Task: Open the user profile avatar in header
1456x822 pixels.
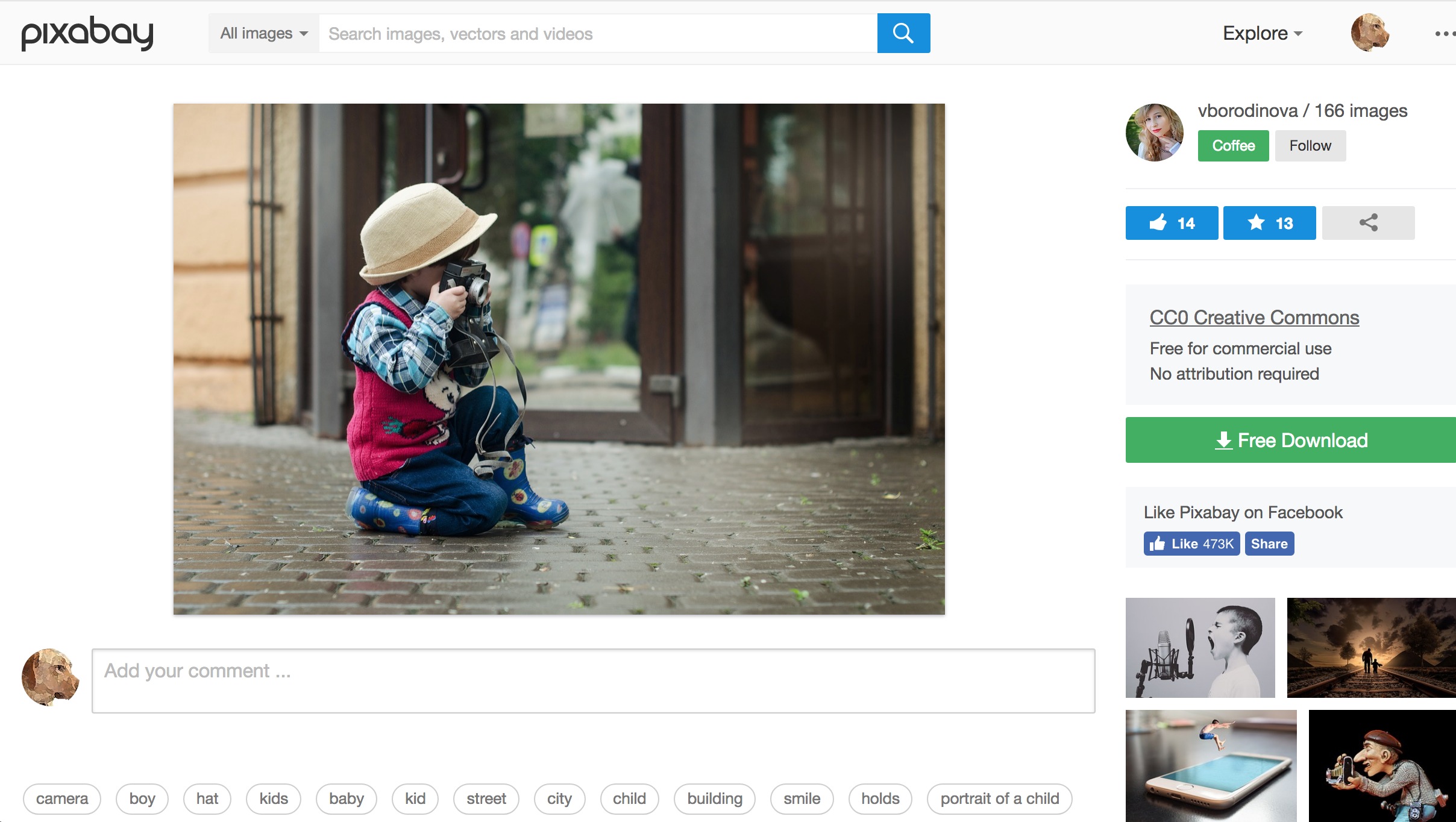Action: 1369,33
